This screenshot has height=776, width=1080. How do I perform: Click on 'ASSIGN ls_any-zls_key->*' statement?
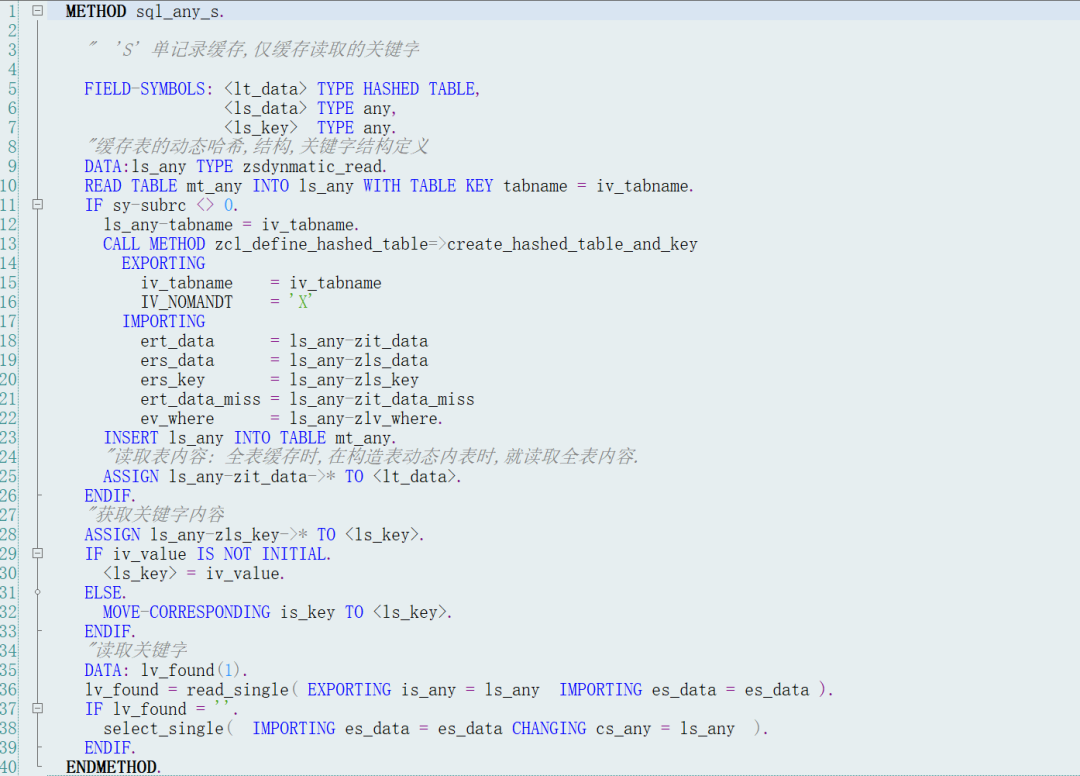pos(196,534)
